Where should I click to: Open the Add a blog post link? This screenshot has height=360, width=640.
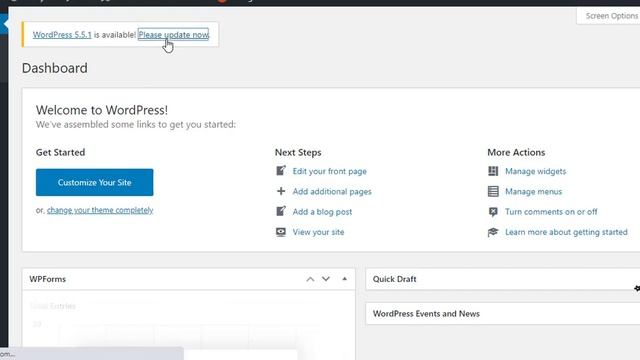[x=322, y=212]
